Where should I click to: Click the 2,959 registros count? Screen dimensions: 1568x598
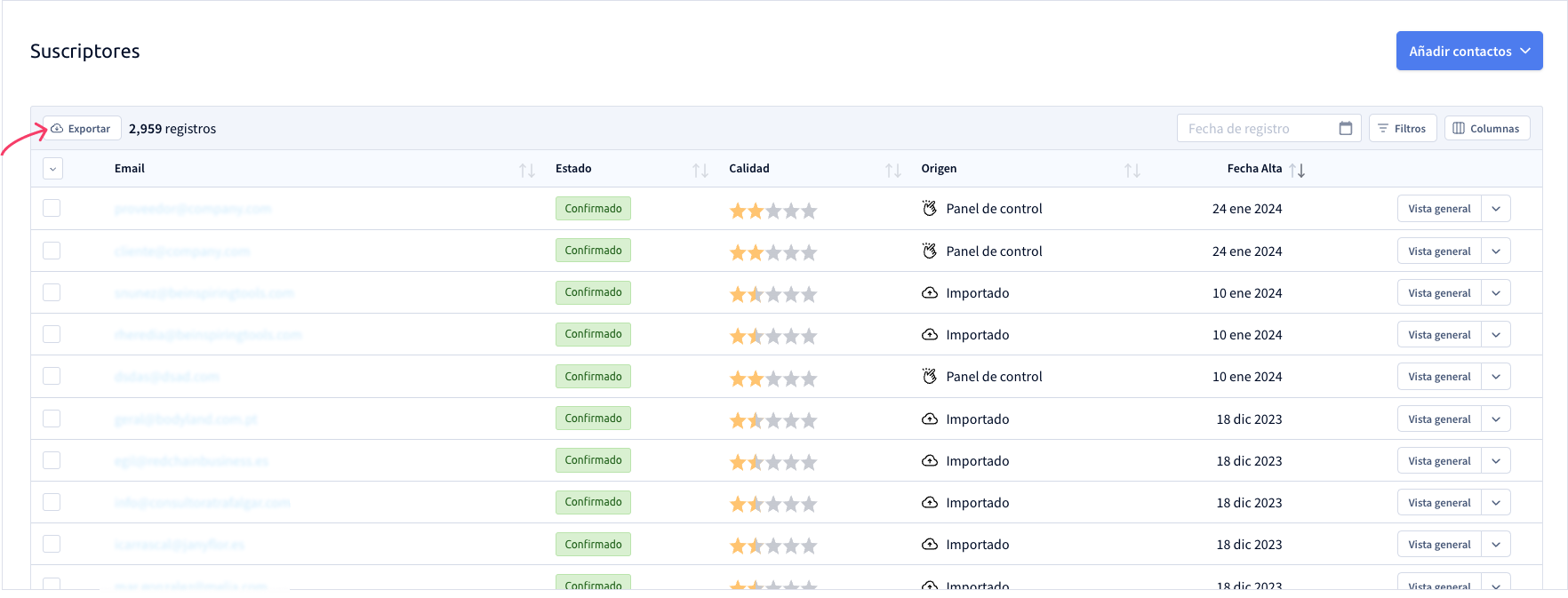[x=172, y=129]
